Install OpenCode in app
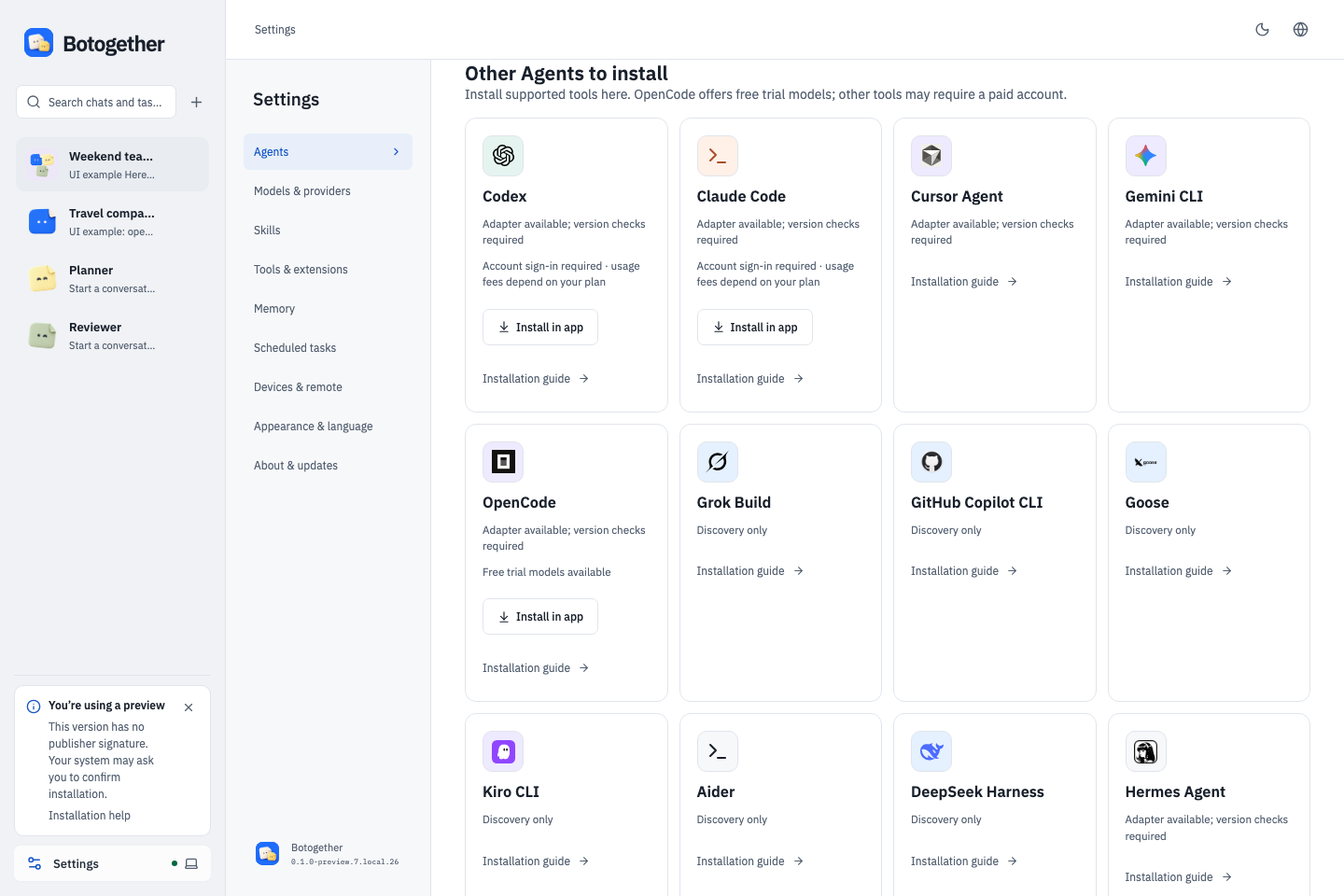 coord(540,617)
